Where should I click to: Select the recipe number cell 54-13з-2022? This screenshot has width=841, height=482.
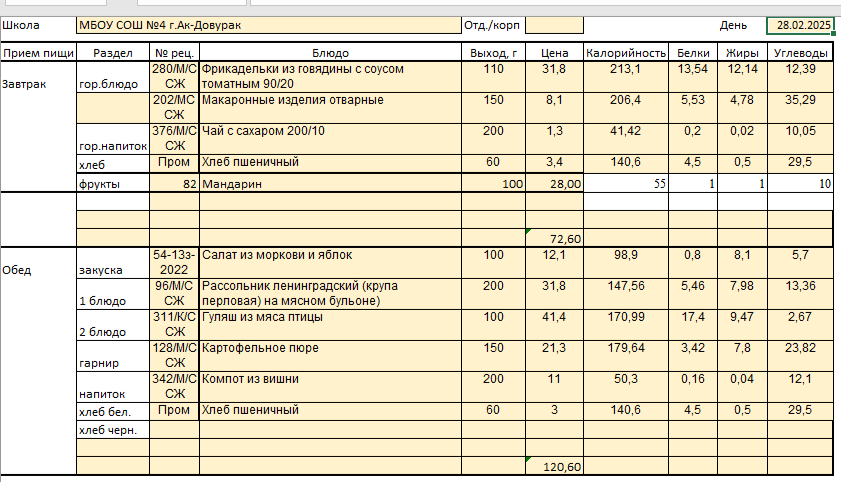pos(174,264)
